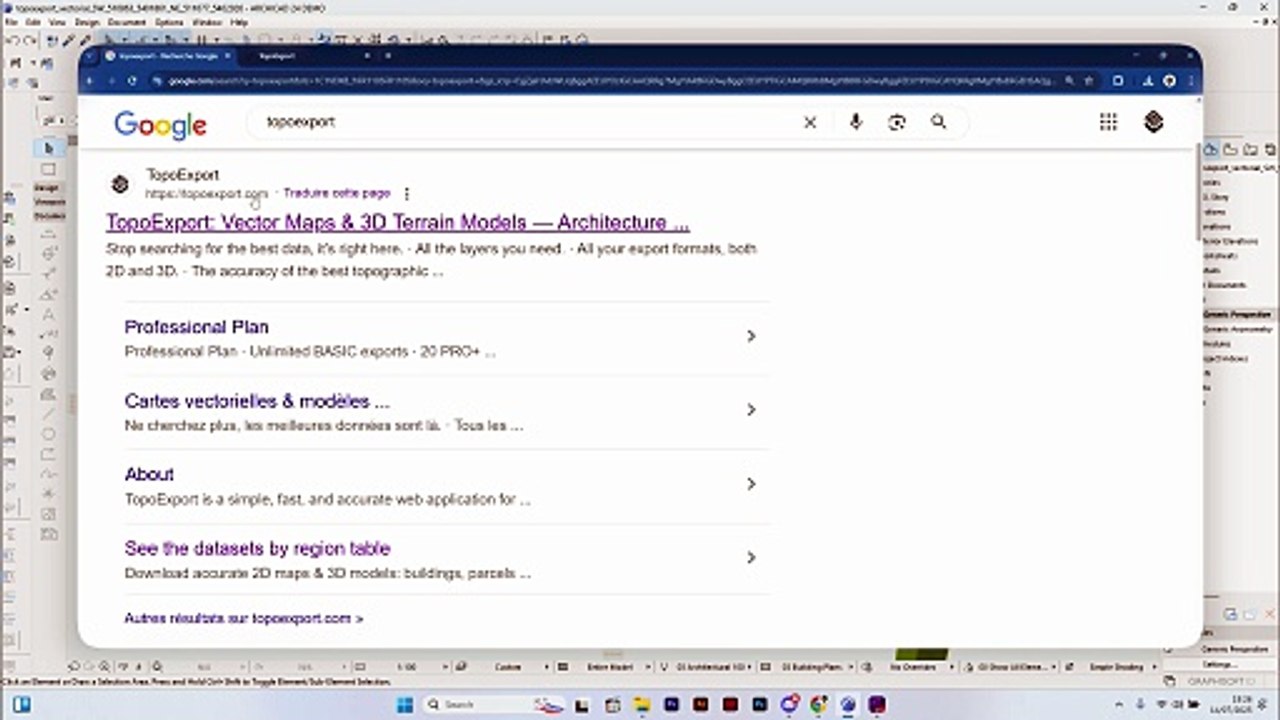This screenshot has width=1280, height=720.
Task: Open the File Explorer taskbar icon
Action: coord(640,705)
